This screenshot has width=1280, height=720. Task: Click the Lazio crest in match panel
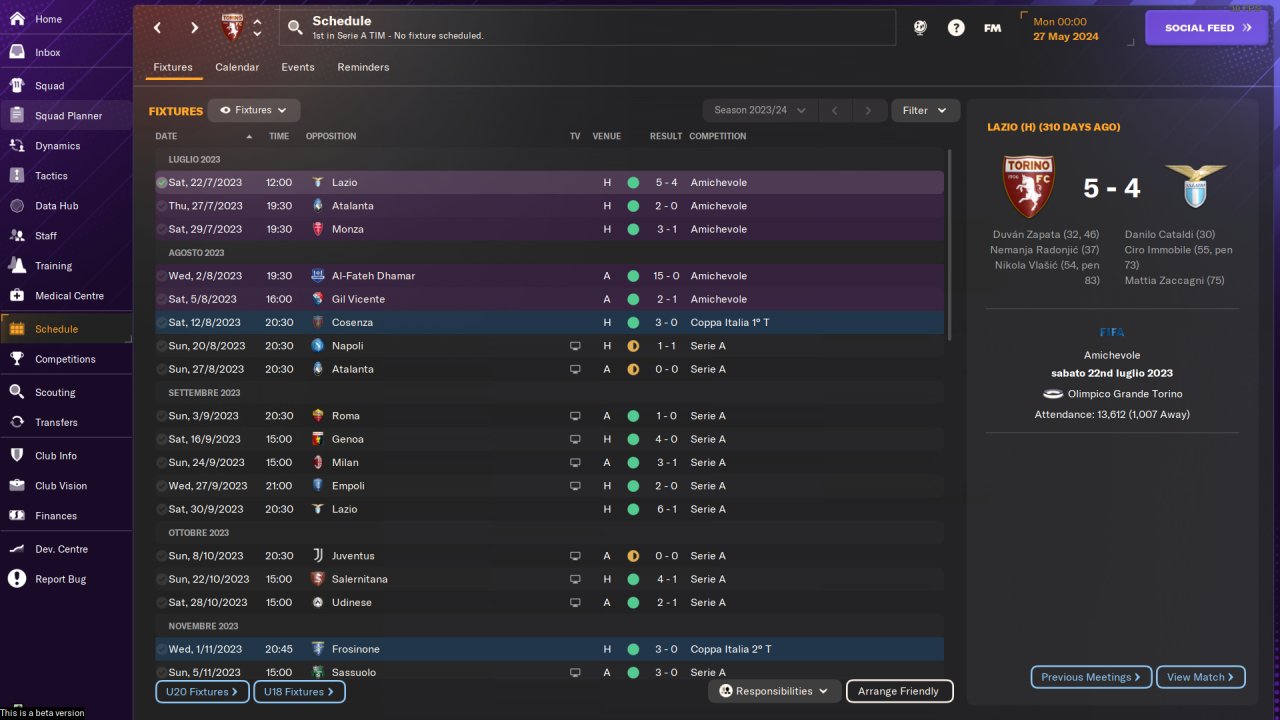(x=1195, y=187)
